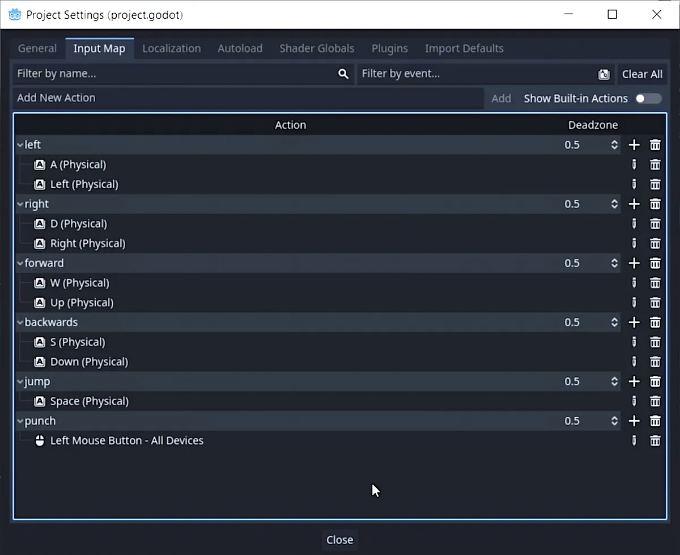Edit the S (Physical) event
The width and height of the screenshot is (680, 555).
click(634, 342)
